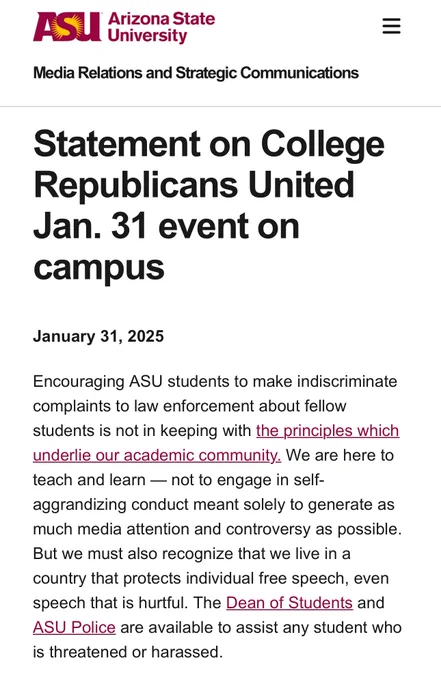Follow the principles which underlie link

click(x=327, y=431)
